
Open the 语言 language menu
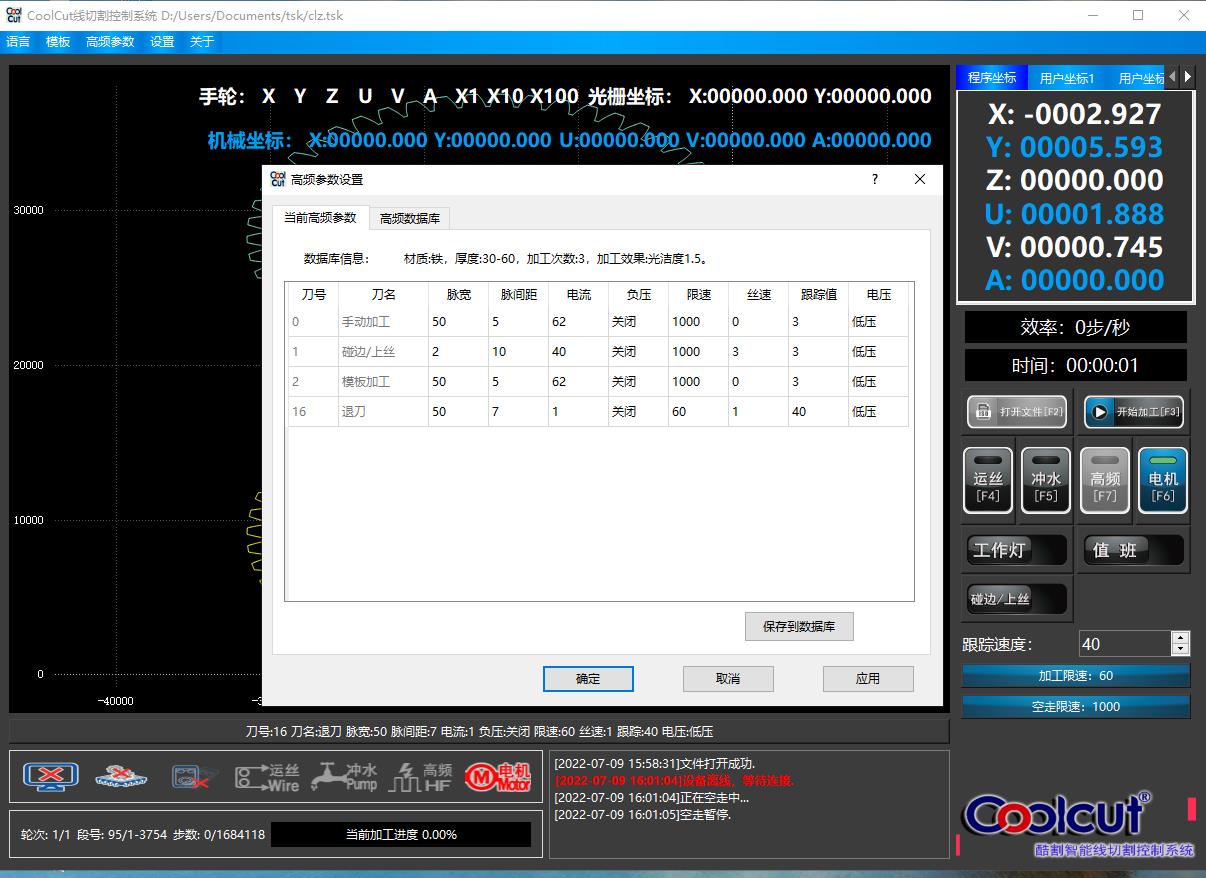19,42
